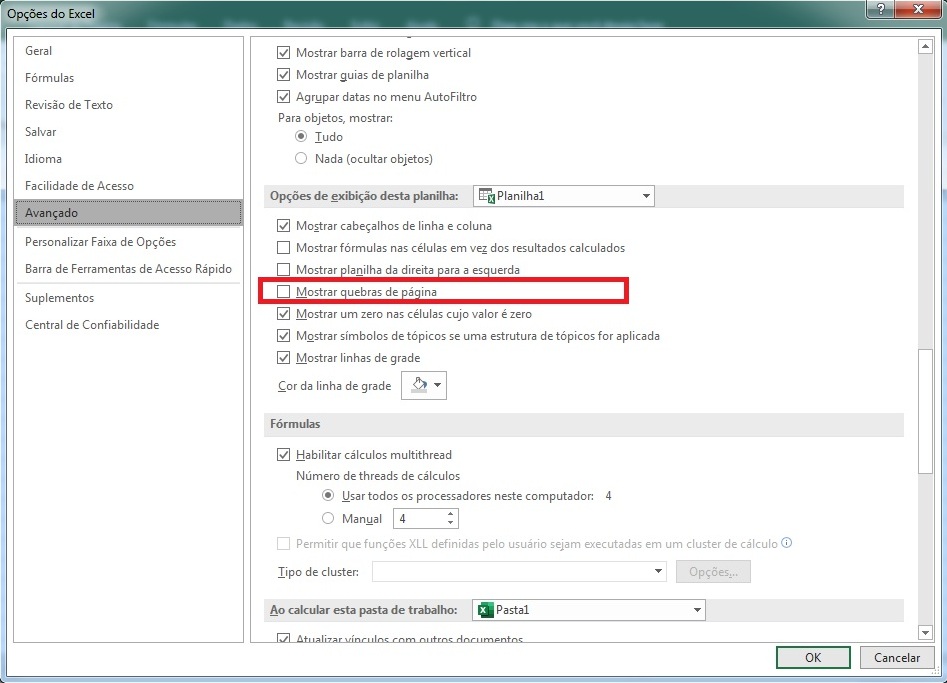The image size is (947, 683).
Task: Uncheck Mostrar linhas de grade
Action: point(283,358)
